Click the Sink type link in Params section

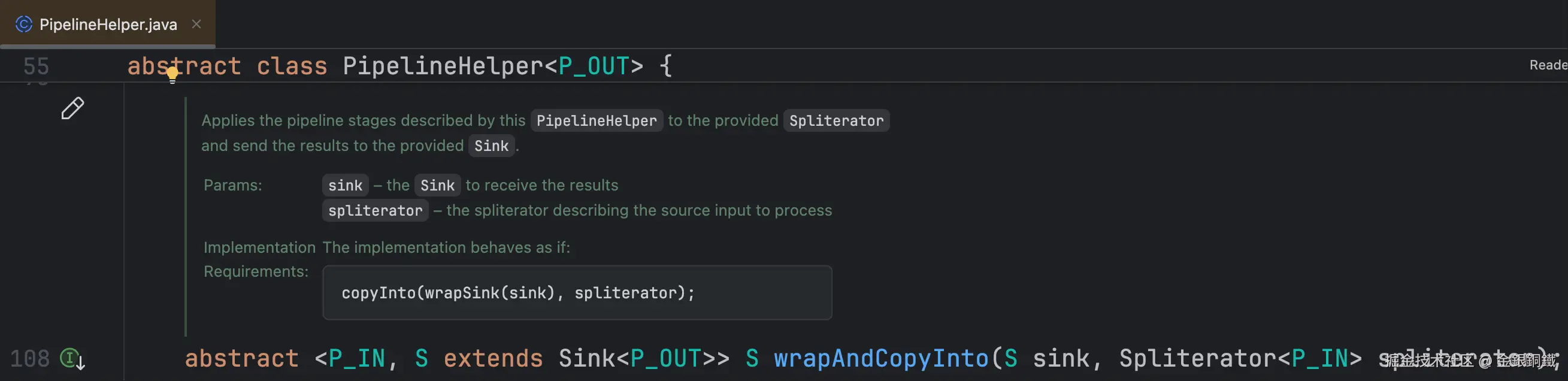[x=437, y=185]
